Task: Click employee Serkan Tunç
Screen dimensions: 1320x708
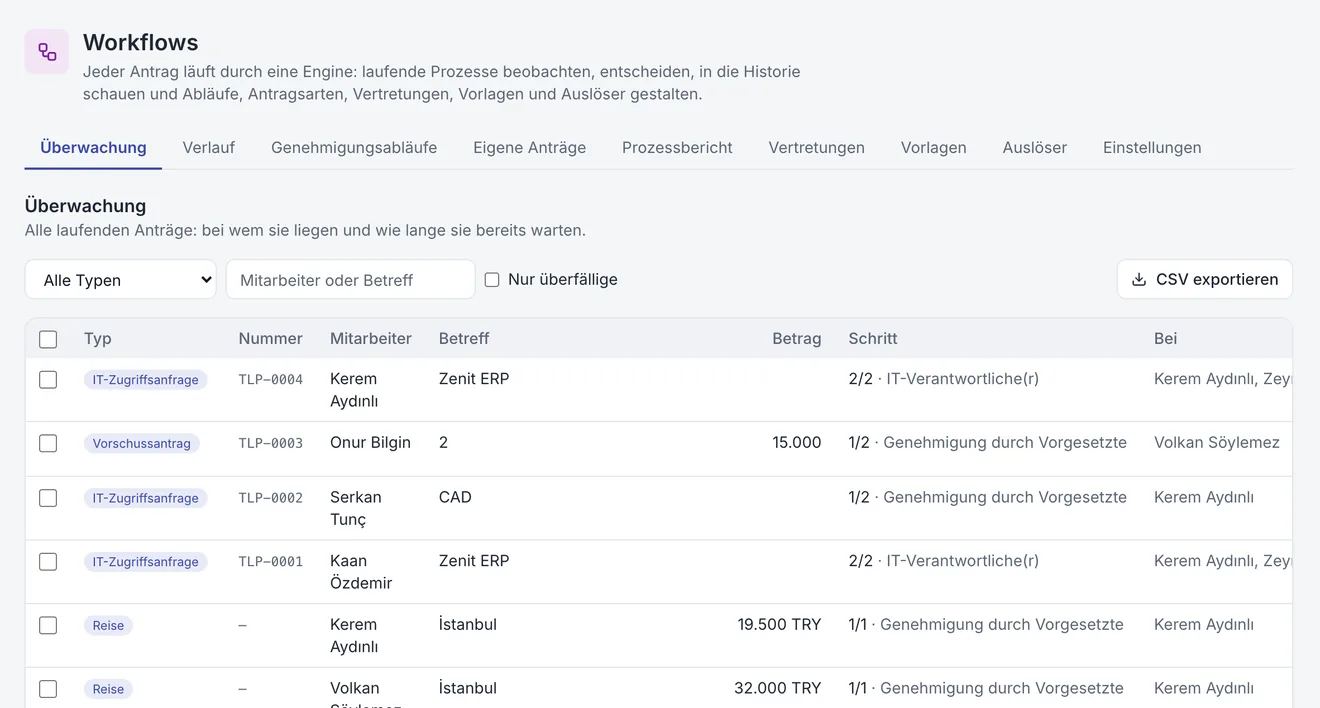Action: [x=356, y=508]
